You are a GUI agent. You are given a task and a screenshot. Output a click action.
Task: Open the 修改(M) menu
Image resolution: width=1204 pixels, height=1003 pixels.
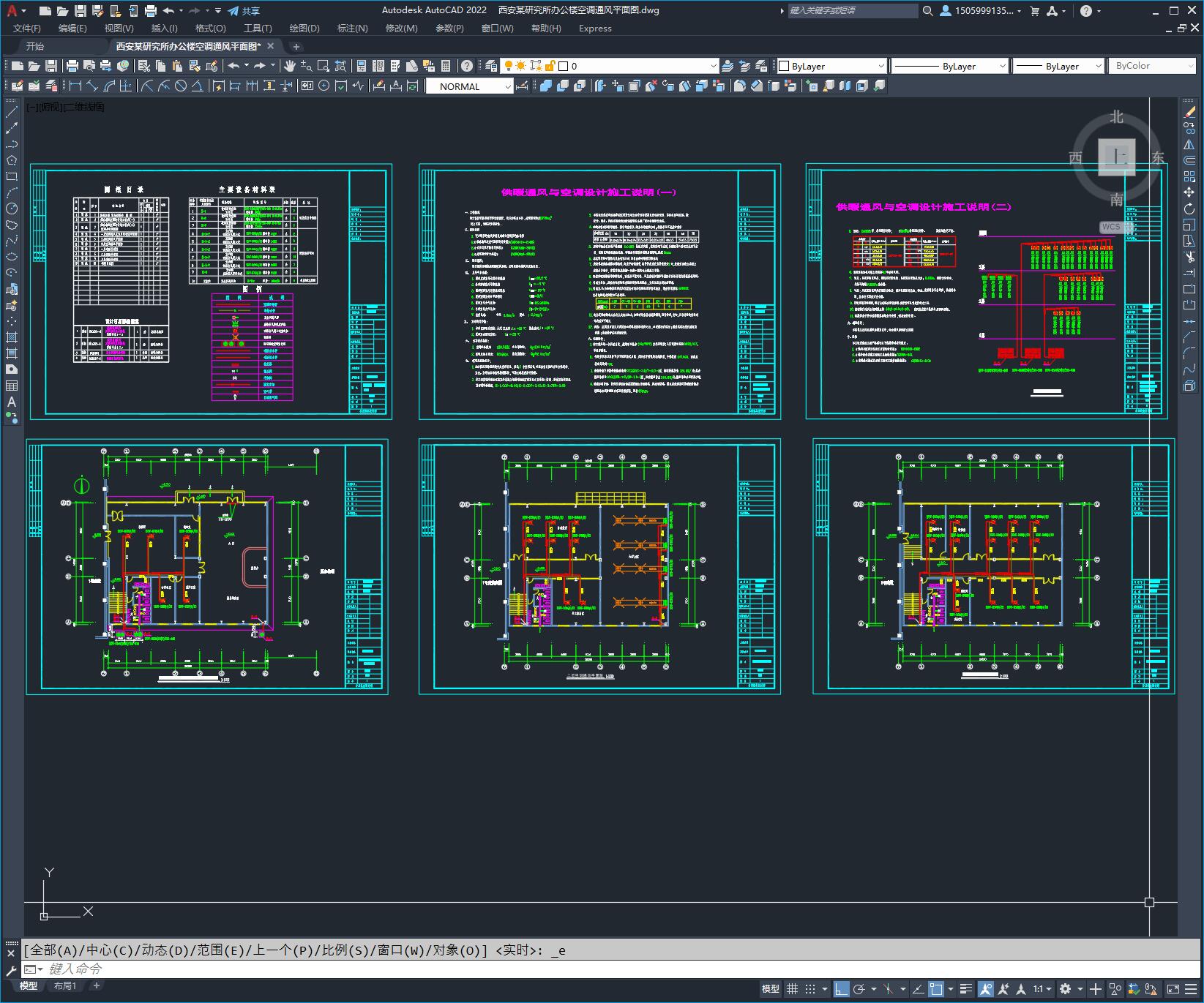click(x=401, y=29)
